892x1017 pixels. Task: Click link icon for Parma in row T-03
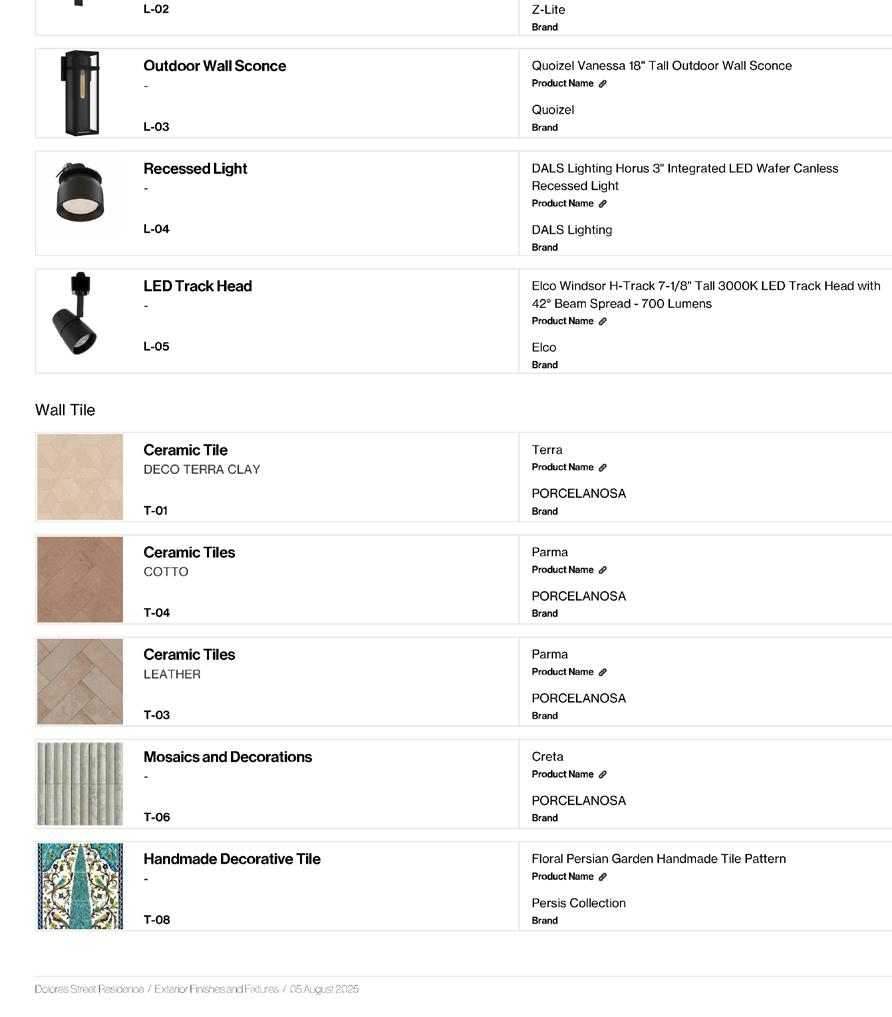click(x=602, y=672)
